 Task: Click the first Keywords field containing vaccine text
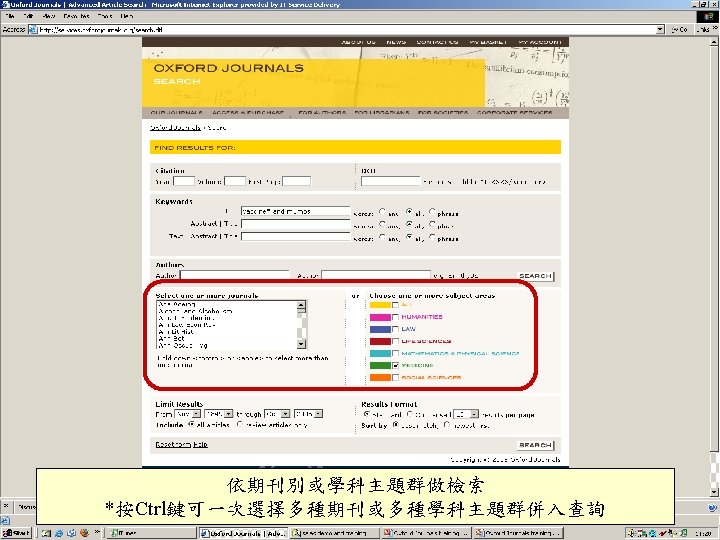296,211
